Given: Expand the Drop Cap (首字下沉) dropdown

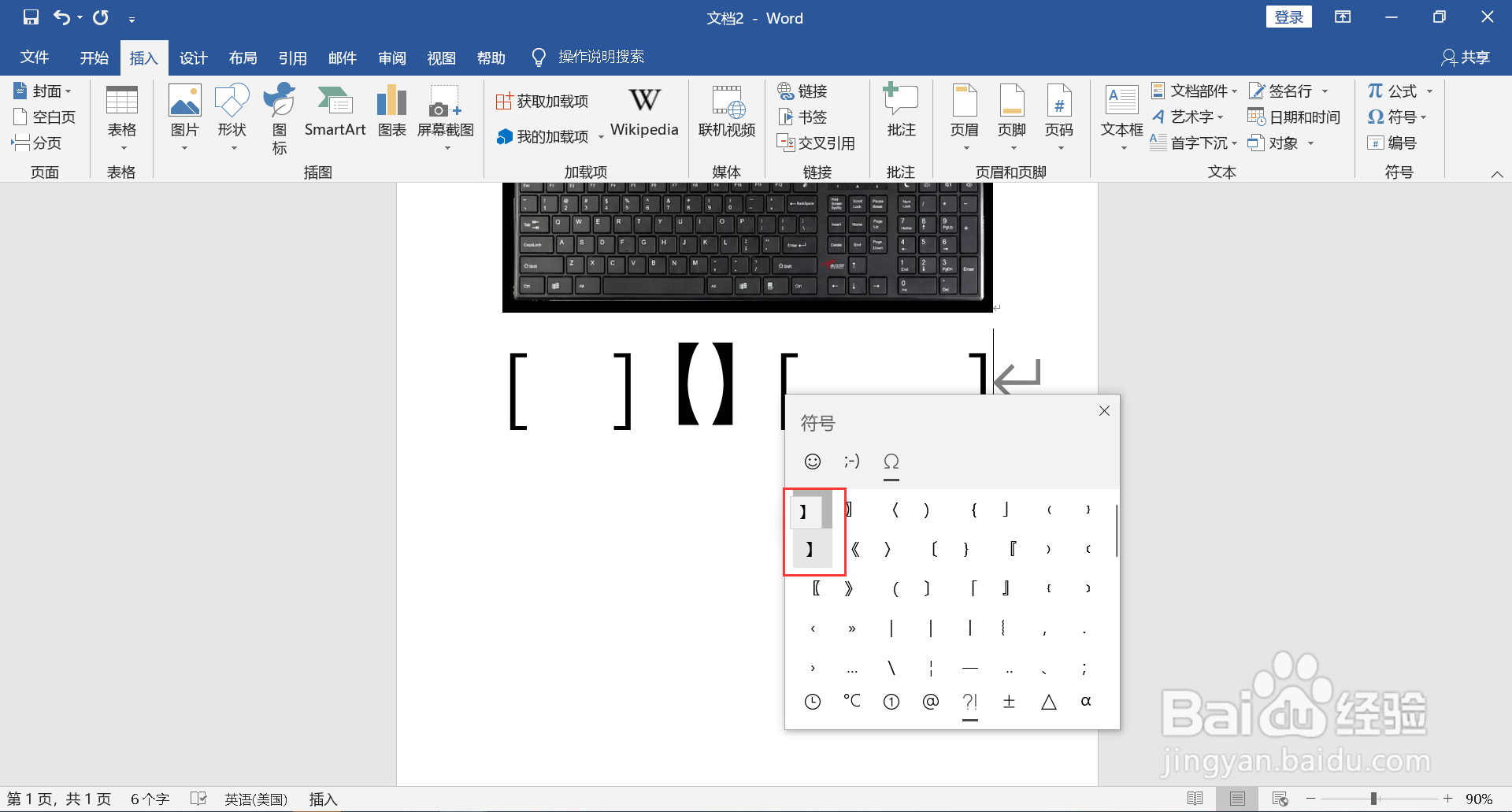Looking at the screenshot, I should [x=1234, y=143].
